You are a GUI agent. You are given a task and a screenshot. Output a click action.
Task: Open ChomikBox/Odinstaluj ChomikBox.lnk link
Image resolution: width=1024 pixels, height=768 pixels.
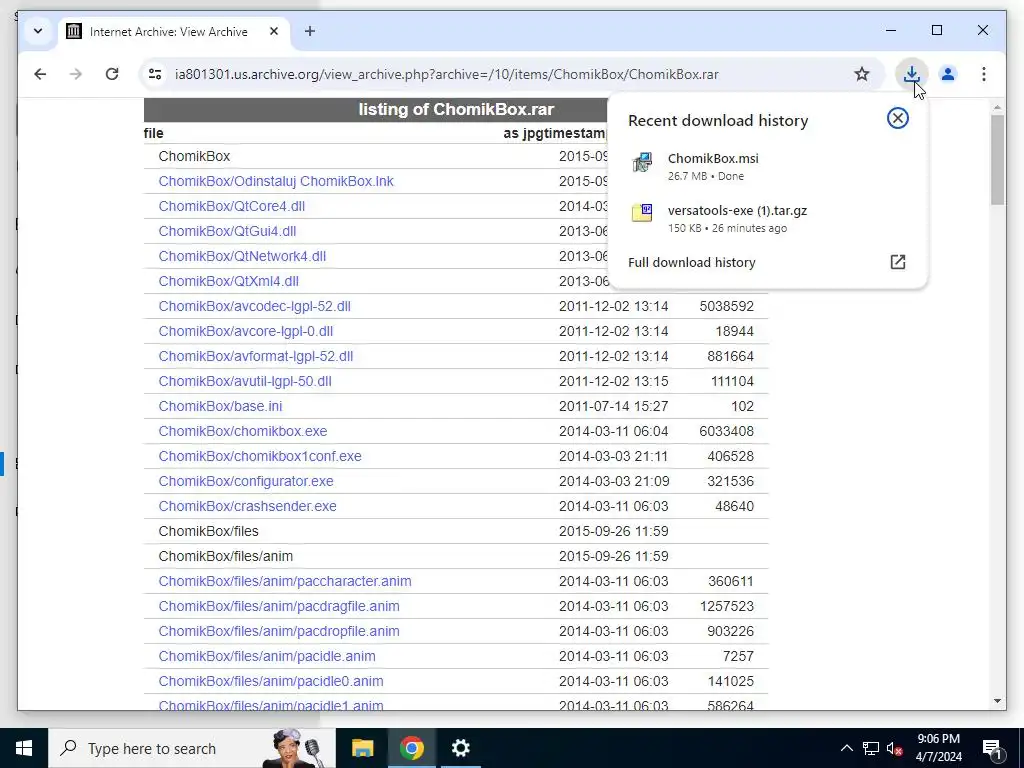276,181
